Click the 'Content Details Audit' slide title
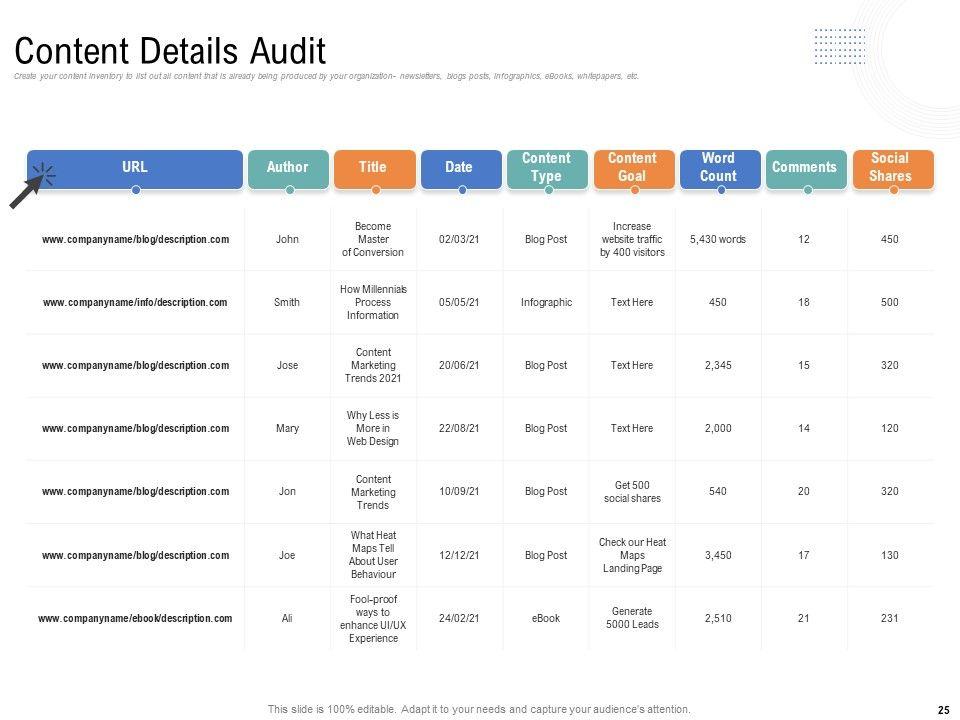960x720 pixels. [170, 51]
